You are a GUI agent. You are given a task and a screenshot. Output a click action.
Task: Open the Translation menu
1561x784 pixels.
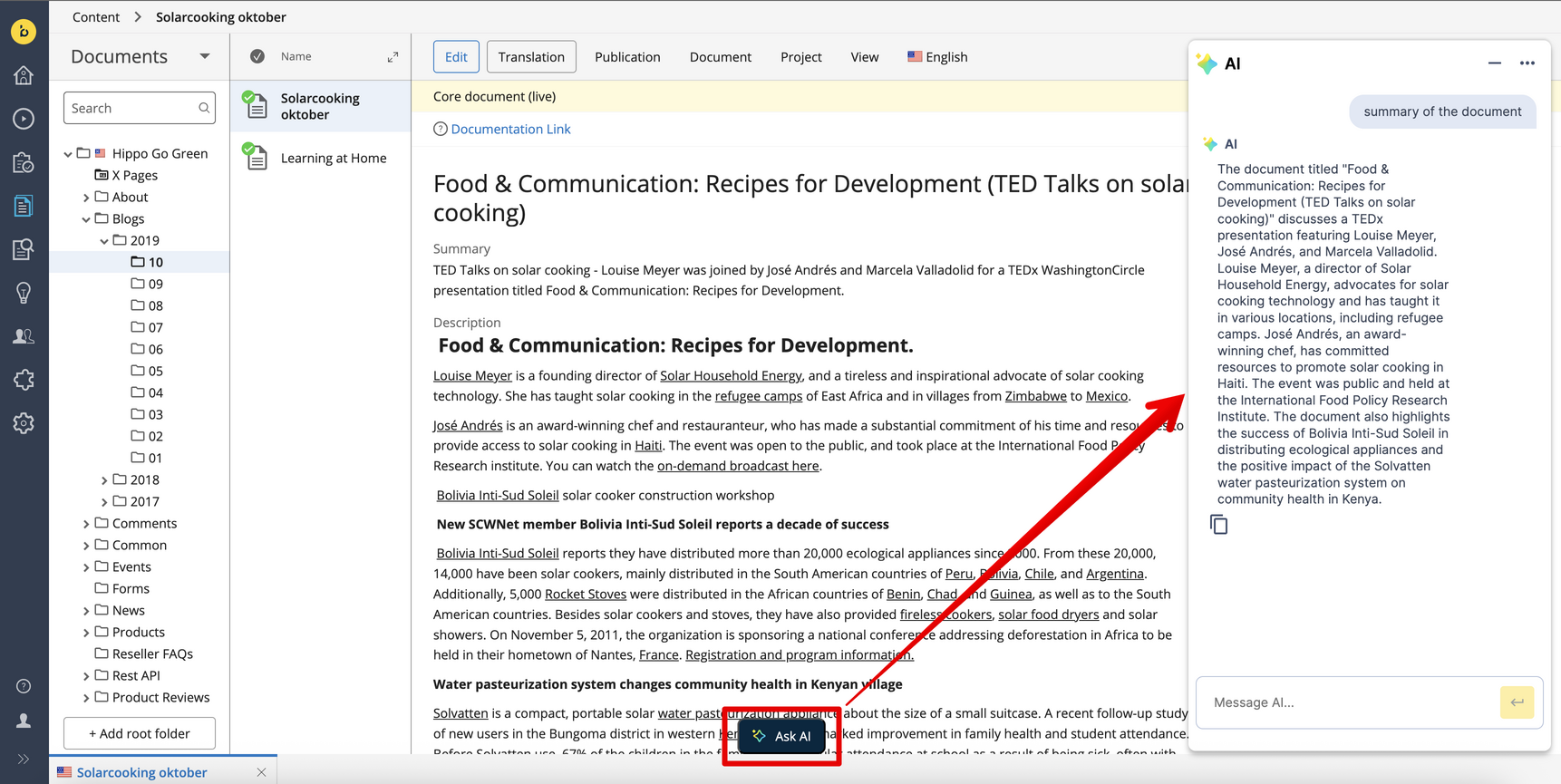pyautogui.click(x=530, y=57)
